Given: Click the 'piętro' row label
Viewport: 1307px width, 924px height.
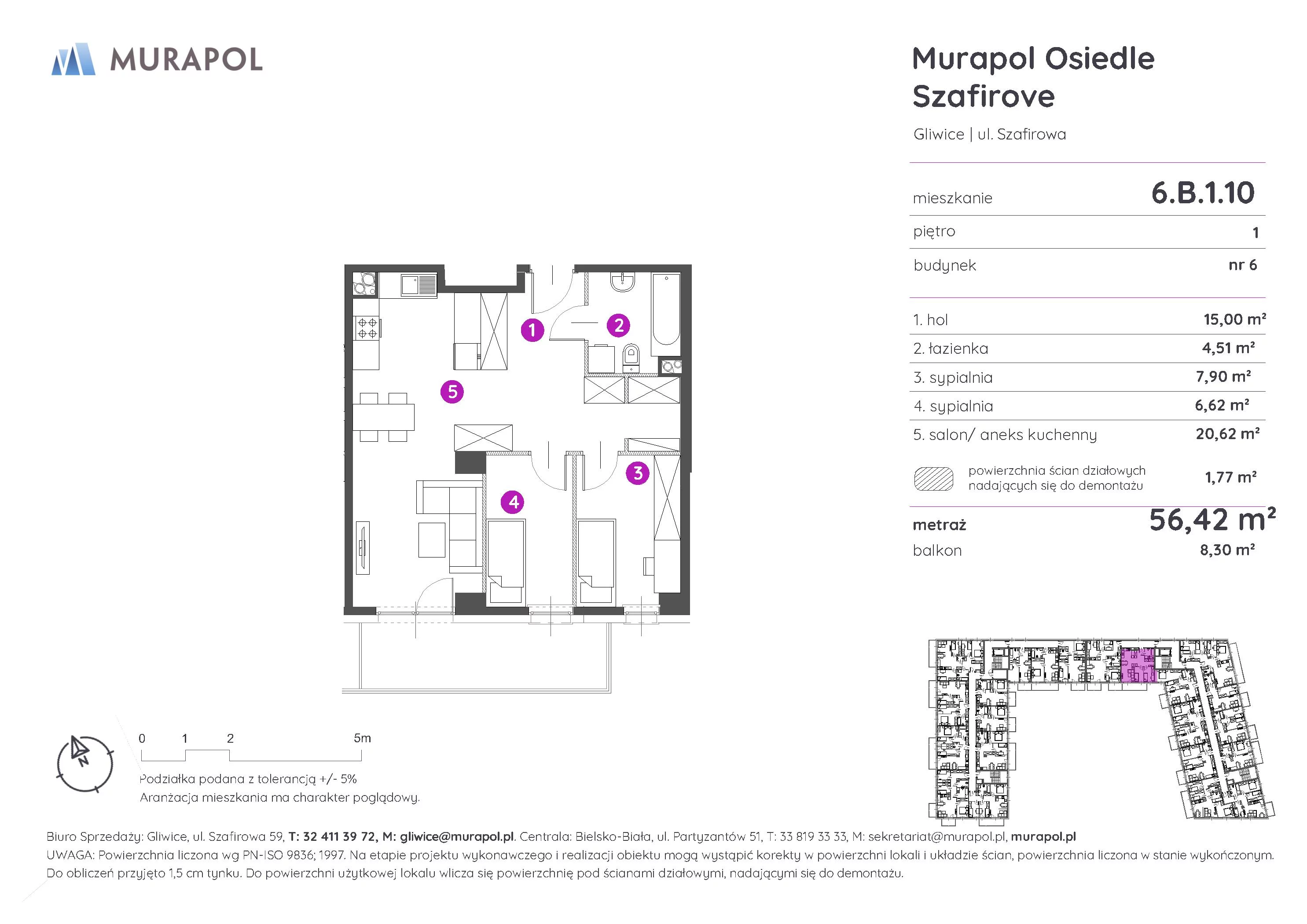Looking at the screenshot, I should pos(934,232).
